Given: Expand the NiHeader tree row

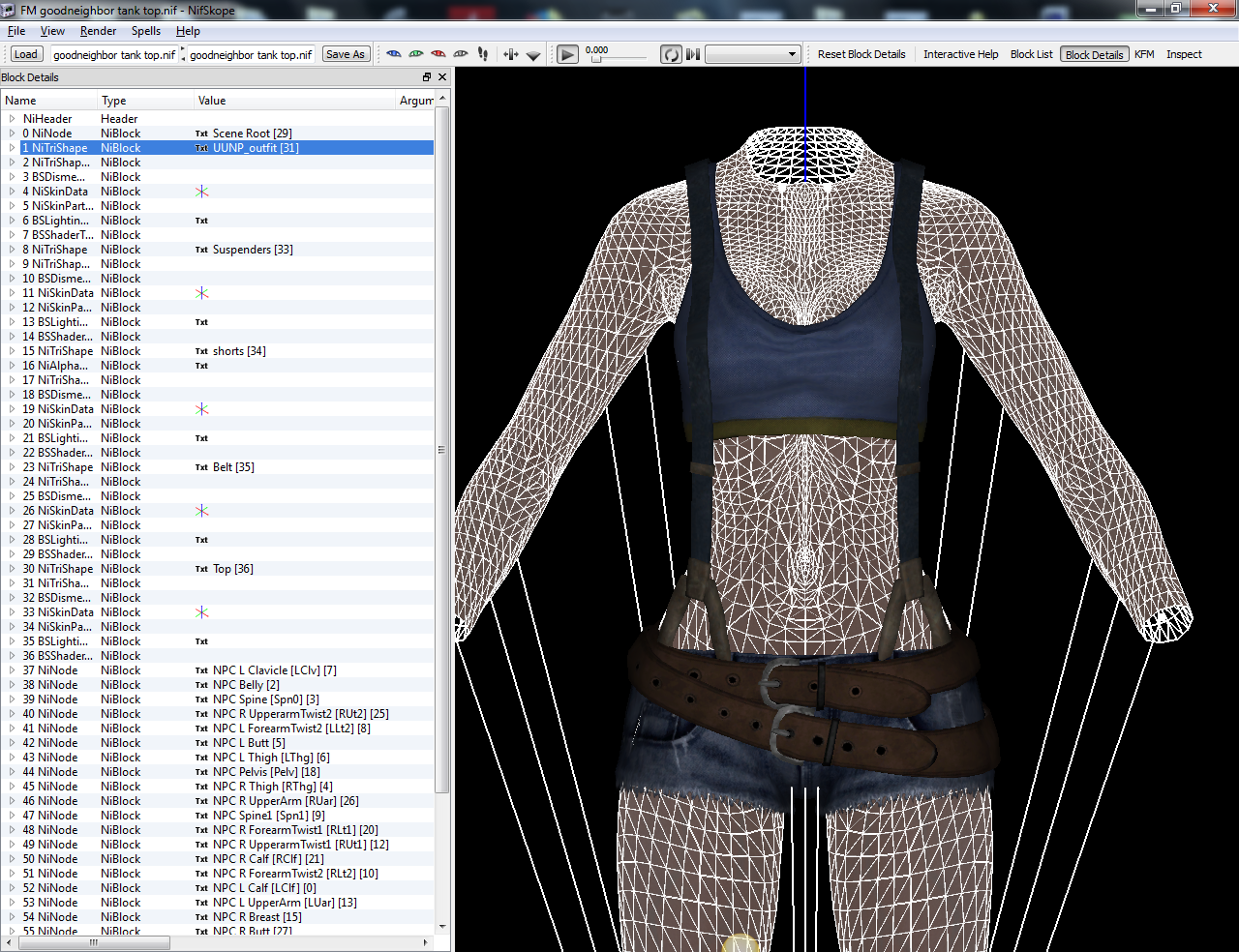Looking at the screenshot, I should pyautogui.click(x=13, y=119).
